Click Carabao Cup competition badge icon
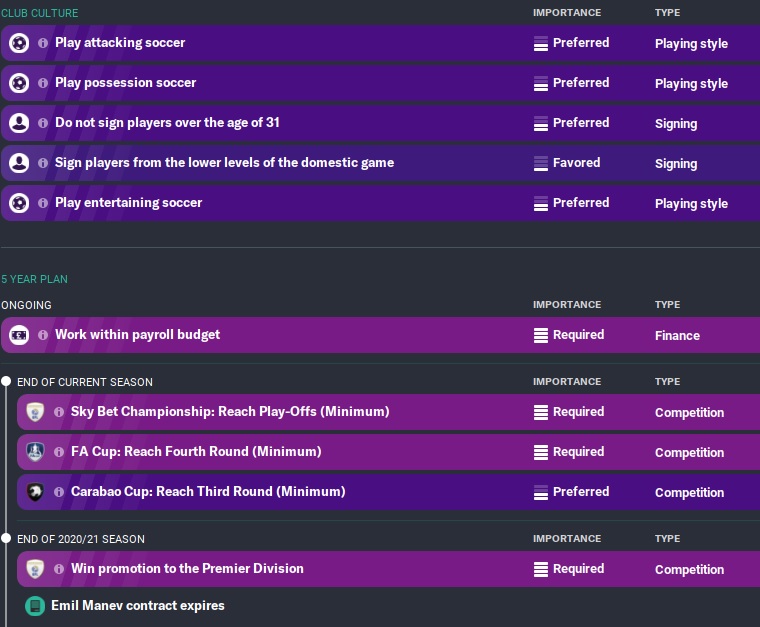 [35, 492]
